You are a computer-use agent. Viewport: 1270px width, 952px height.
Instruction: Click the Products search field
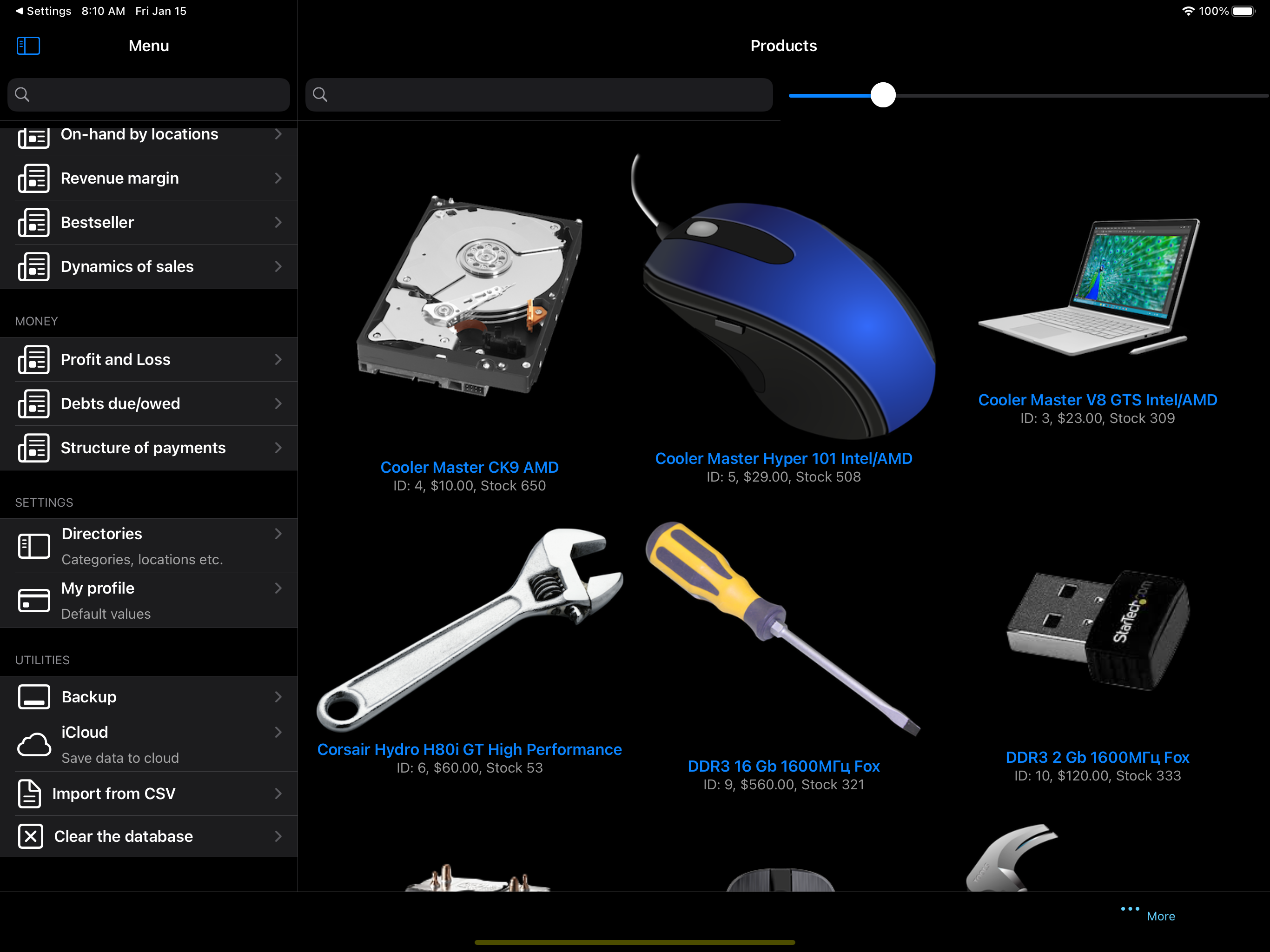[539, 95]
